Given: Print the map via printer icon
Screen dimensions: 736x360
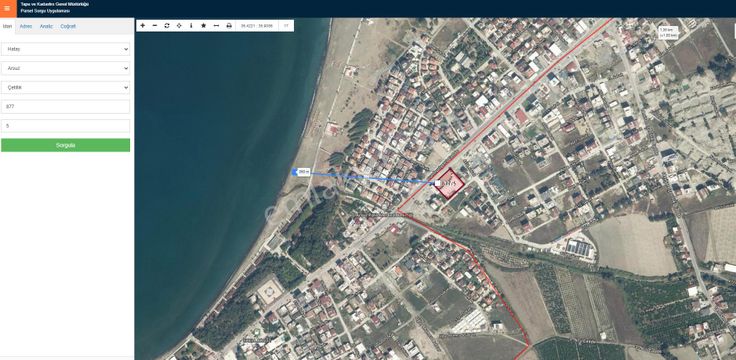Looking at the screenshot, I should point(229,26).
